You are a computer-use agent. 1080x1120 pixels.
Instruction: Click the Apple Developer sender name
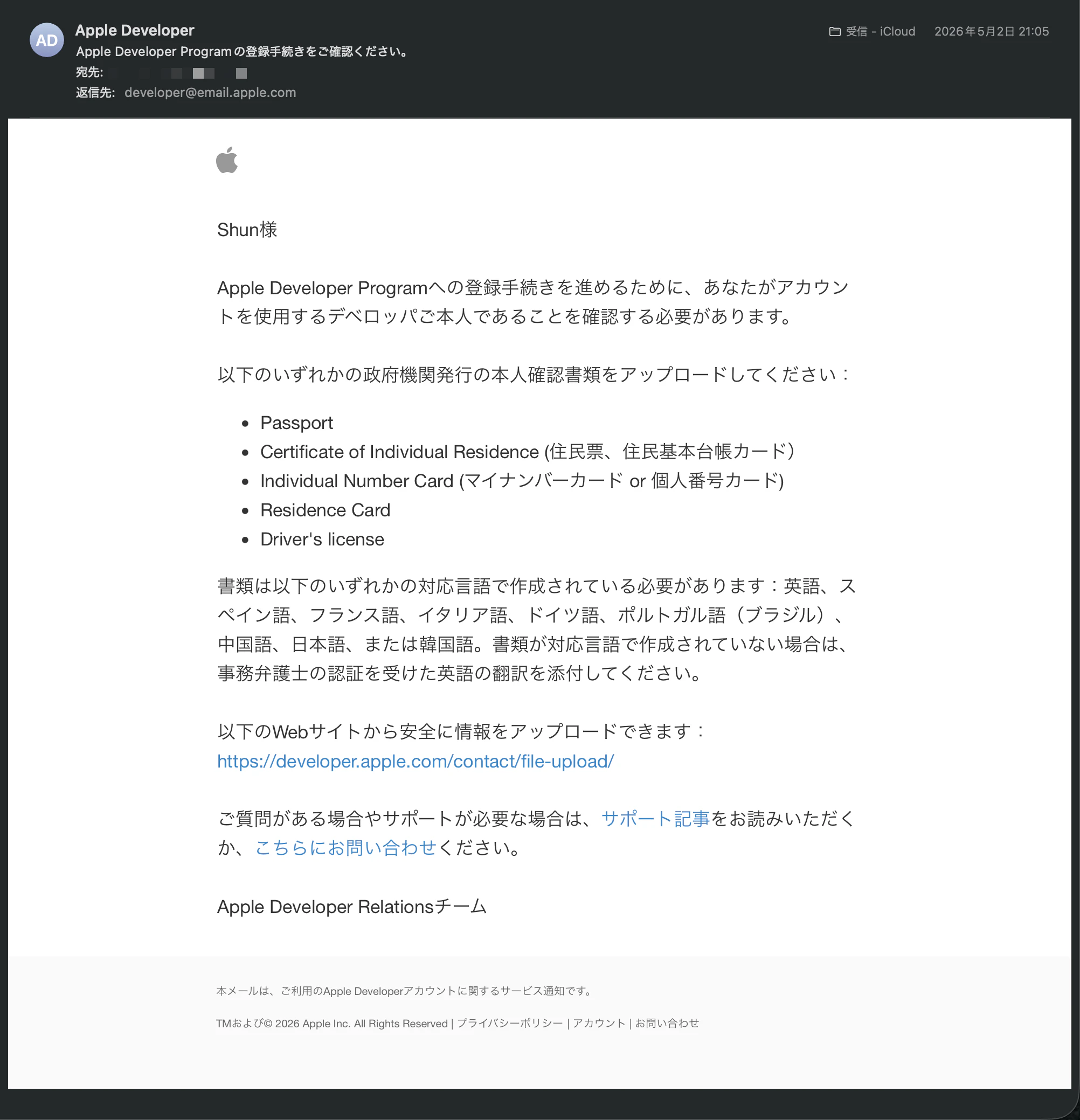(x=135, y=30)
